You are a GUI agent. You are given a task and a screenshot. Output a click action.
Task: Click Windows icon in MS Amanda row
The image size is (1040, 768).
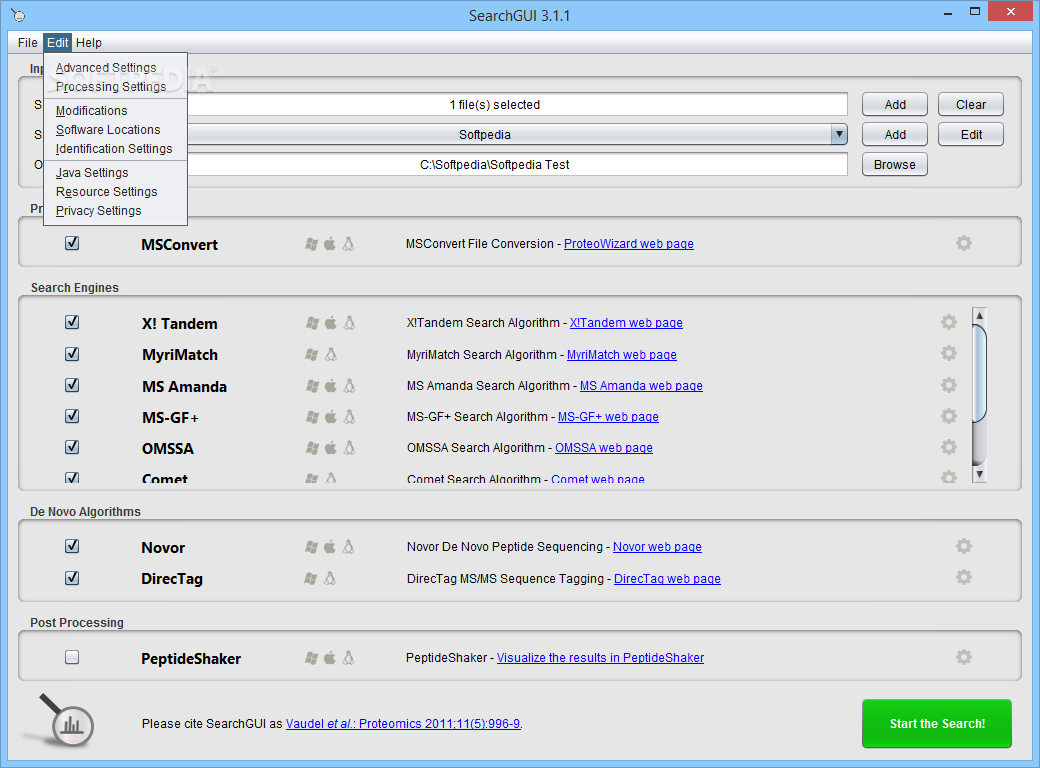click(312, 386)
